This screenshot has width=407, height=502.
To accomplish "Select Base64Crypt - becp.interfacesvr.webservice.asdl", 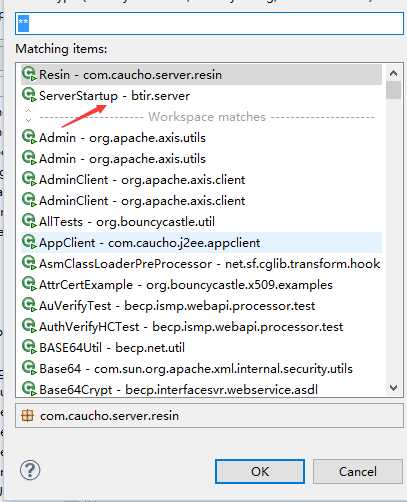I will click(201, 389).
